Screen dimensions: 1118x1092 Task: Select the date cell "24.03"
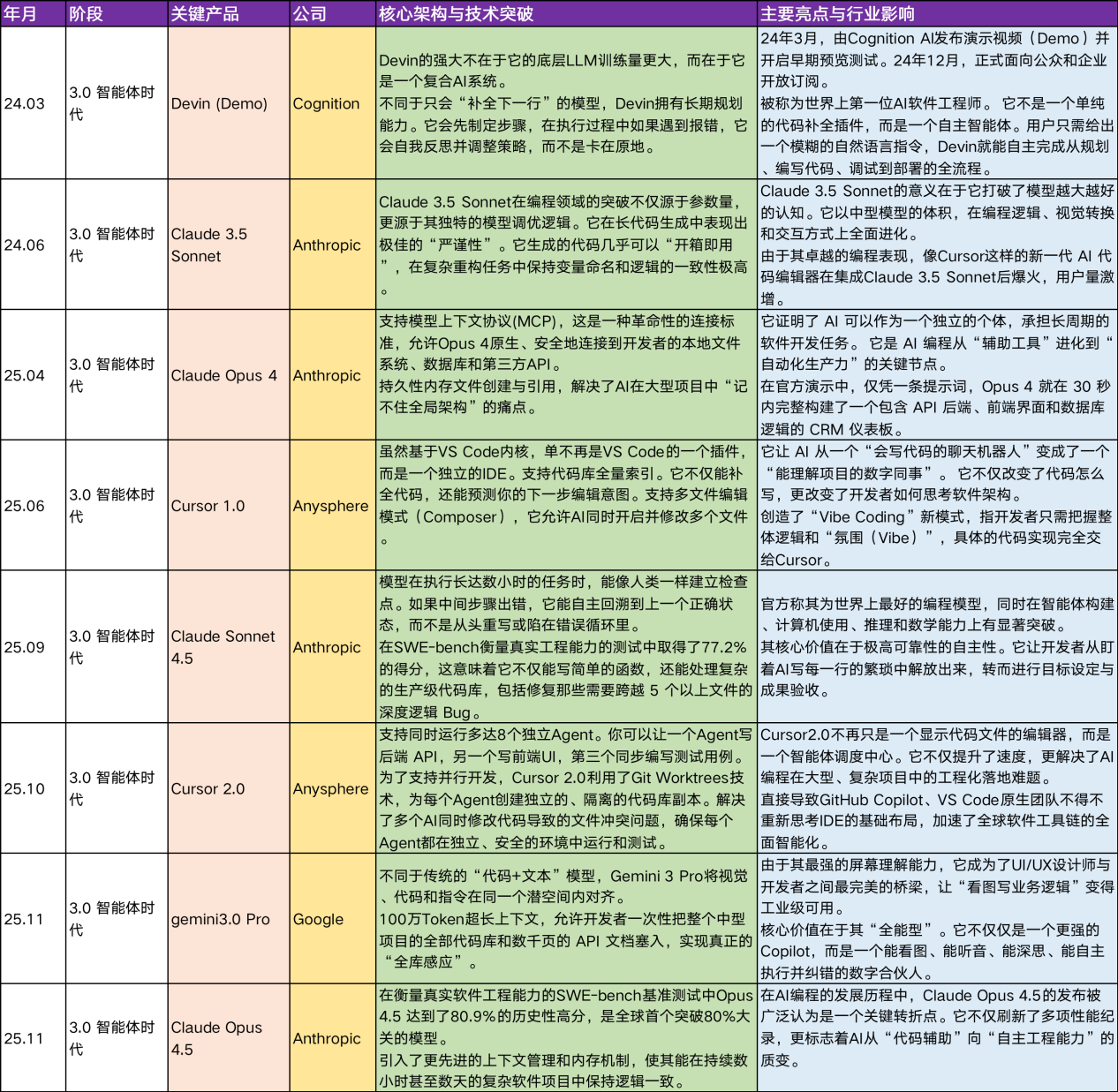(33, 103)
